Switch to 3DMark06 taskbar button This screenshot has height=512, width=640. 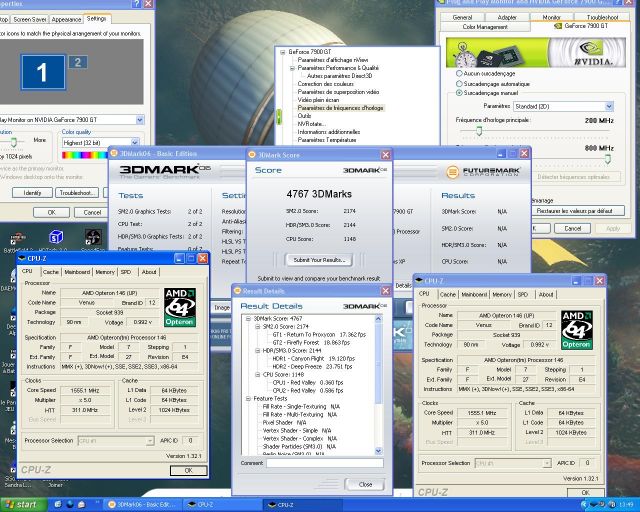point(143,505)
